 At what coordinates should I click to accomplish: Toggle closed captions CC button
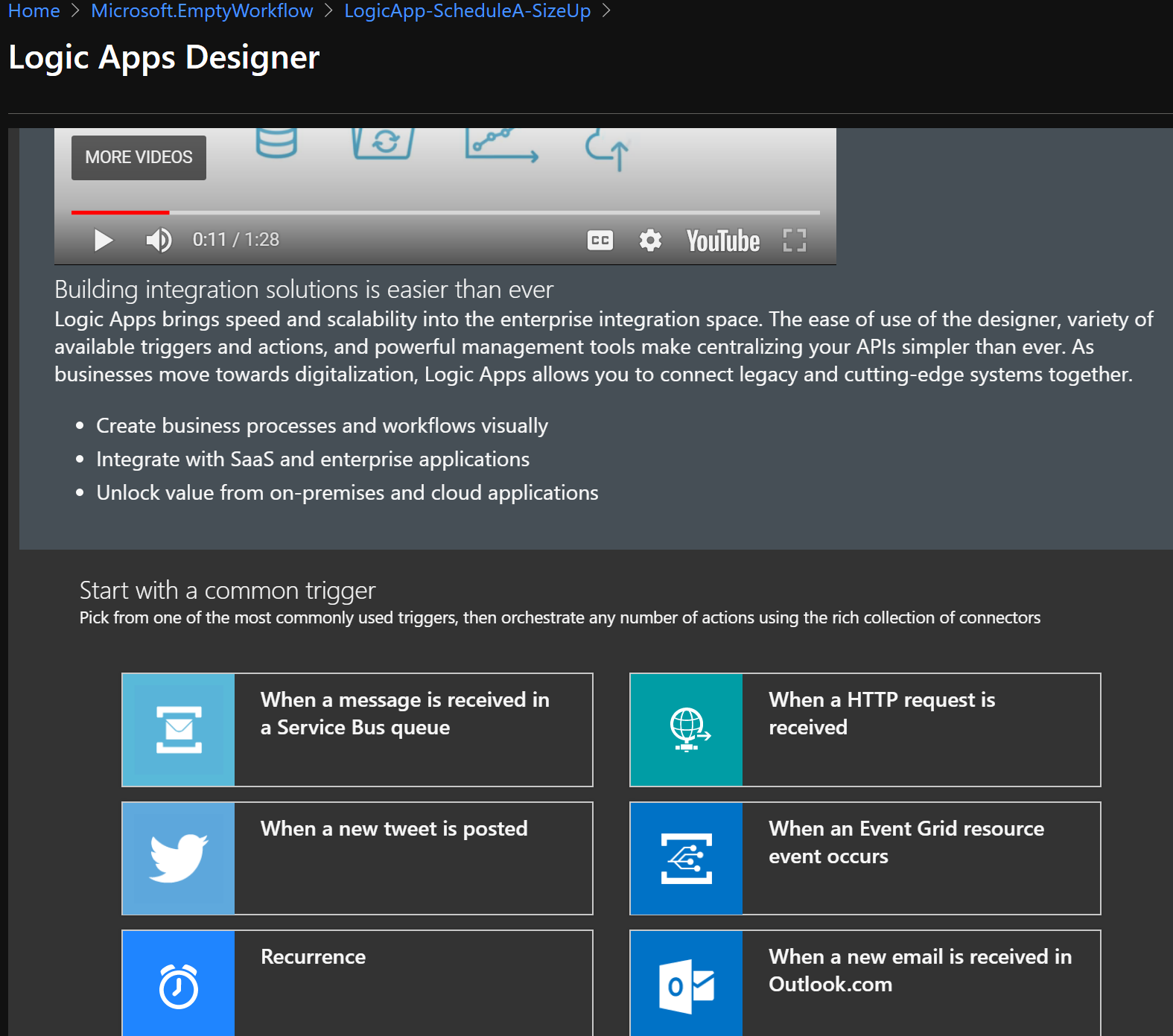tap(600, 241)
